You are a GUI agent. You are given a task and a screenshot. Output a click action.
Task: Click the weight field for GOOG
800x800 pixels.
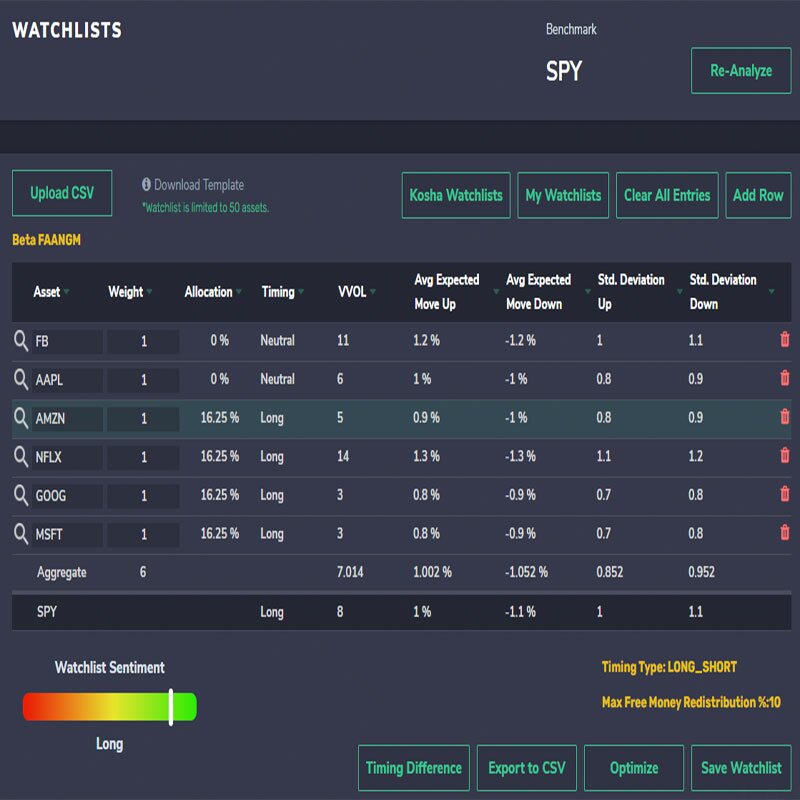pos(143,496)
